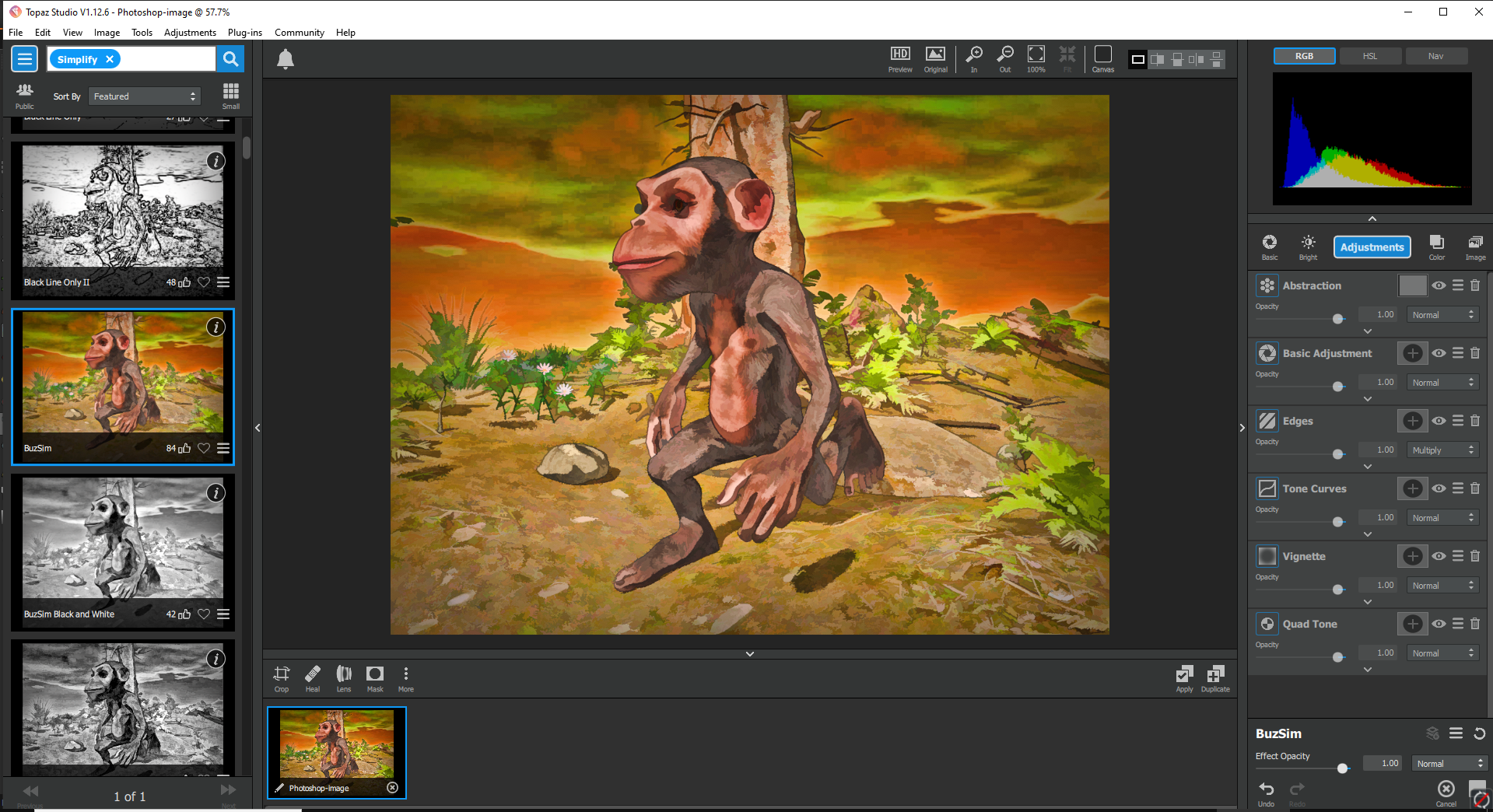Toggle visibility of the Abstraction adjustment

point(1438,285)
